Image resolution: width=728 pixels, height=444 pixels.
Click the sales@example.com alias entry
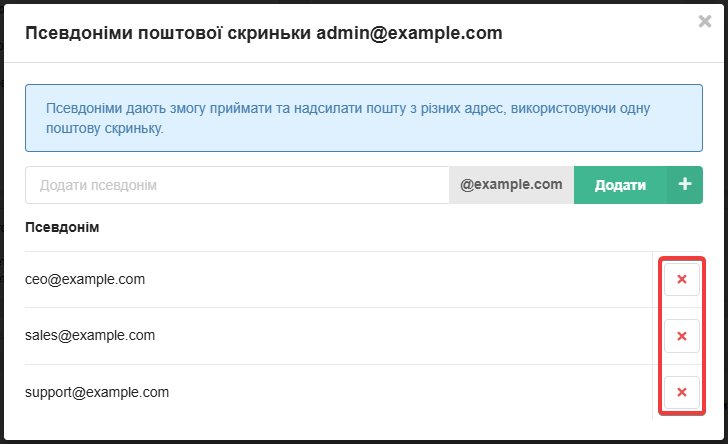[x=90, y=336]
